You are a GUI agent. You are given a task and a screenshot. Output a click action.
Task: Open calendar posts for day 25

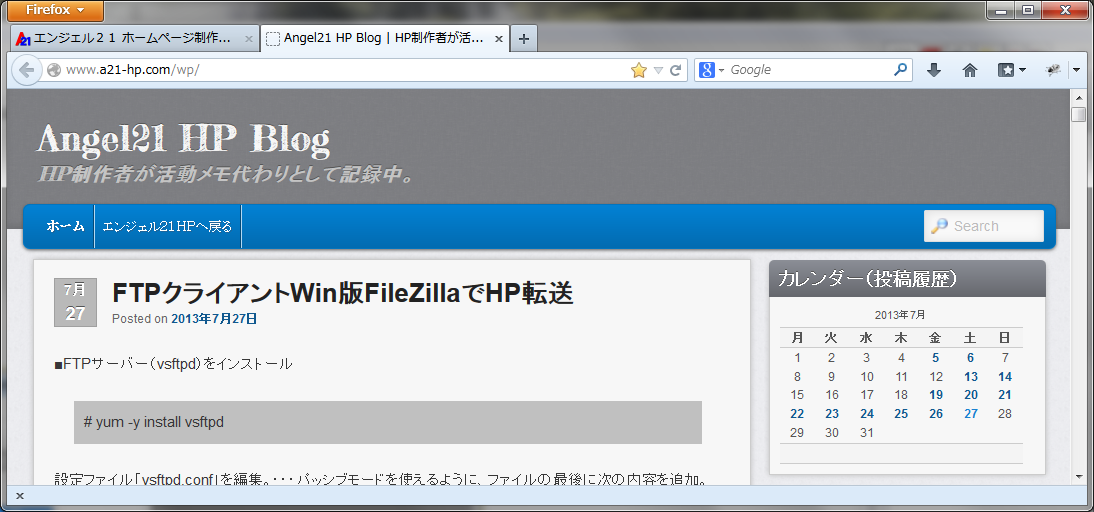[901, 414]
